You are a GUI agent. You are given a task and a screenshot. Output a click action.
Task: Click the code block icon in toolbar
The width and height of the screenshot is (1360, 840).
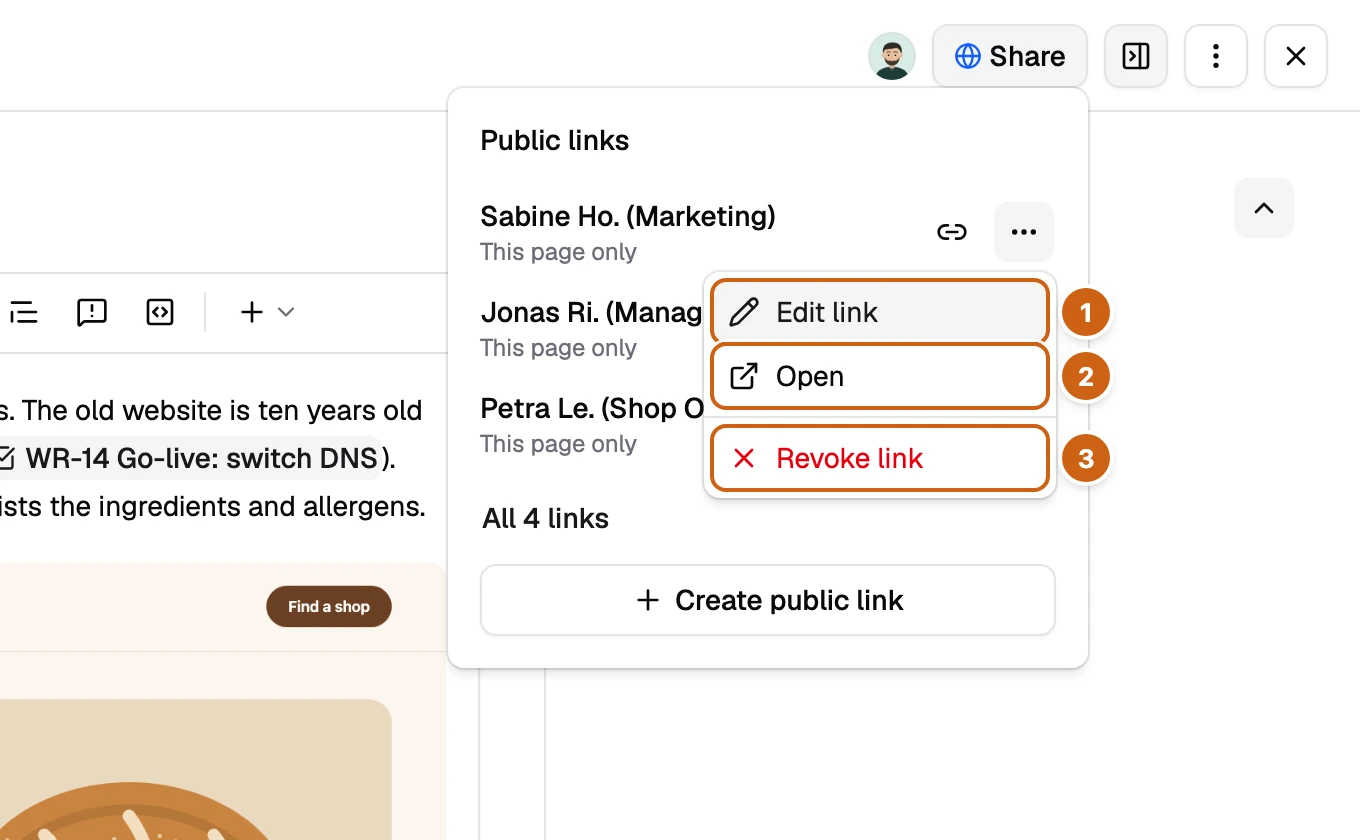click(160, 312)
